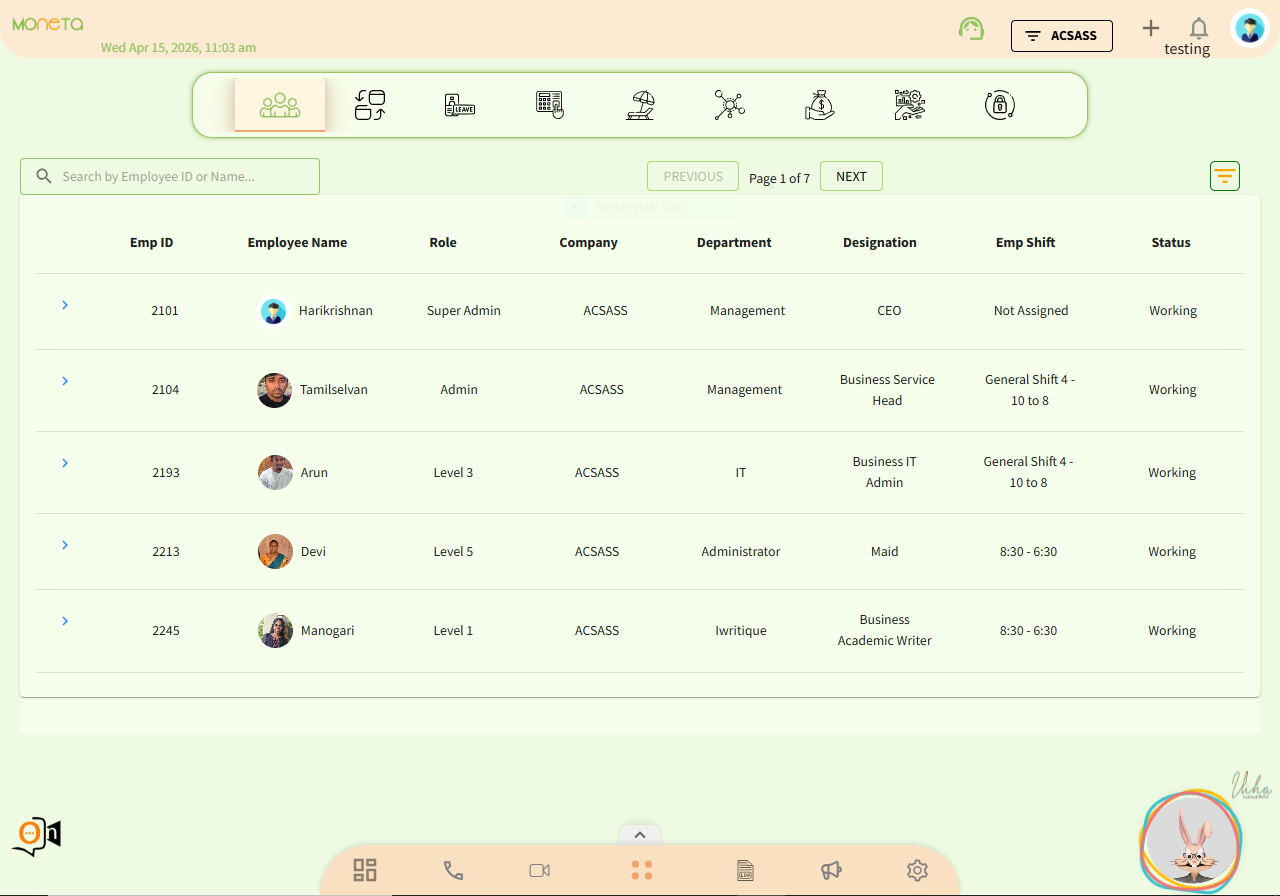Click the Status column header
The image size is (1280, 896).
(x=1171, y=242)
